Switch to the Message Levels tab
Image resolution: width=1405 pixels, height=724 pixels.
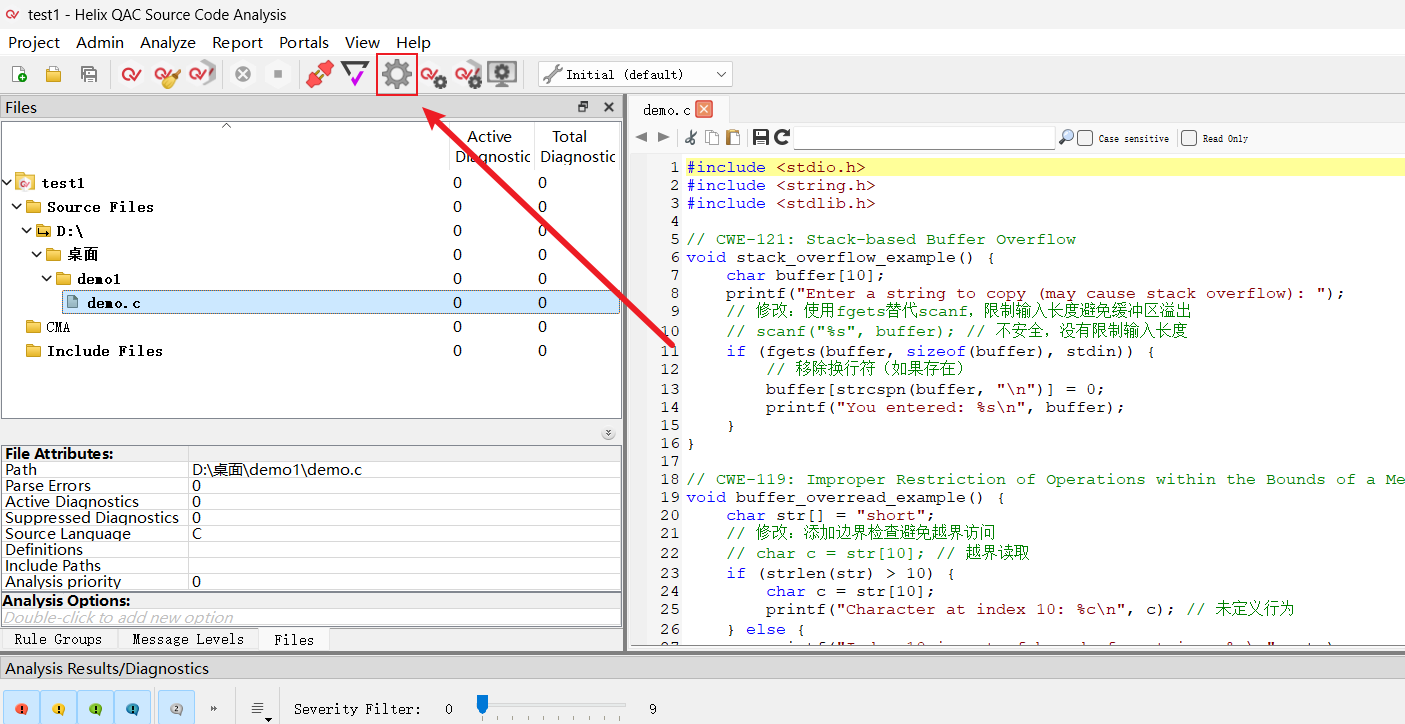(188, 639)
